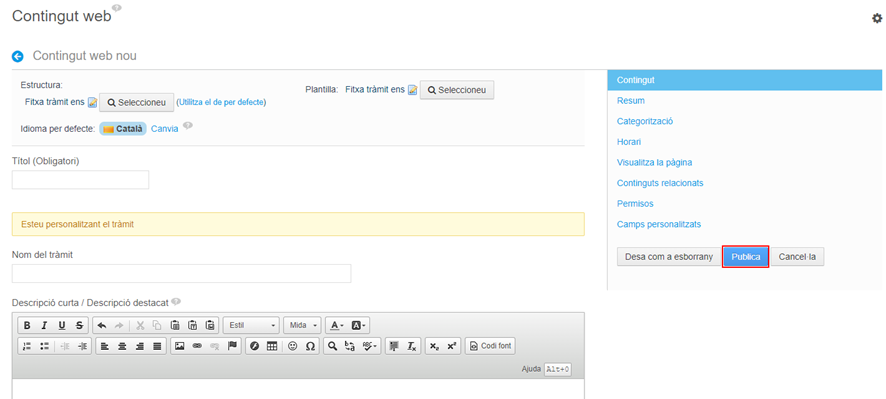Edit the Plantilla Fitxa tràmit icon

tap(412, 90)
